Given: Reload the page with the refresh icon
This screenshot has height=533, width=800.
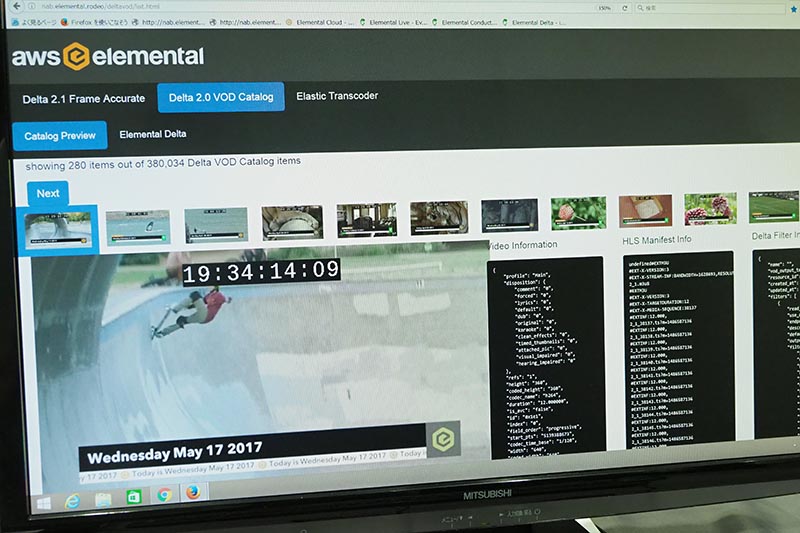Looking at the screenshot, I should tap(624, 8).
